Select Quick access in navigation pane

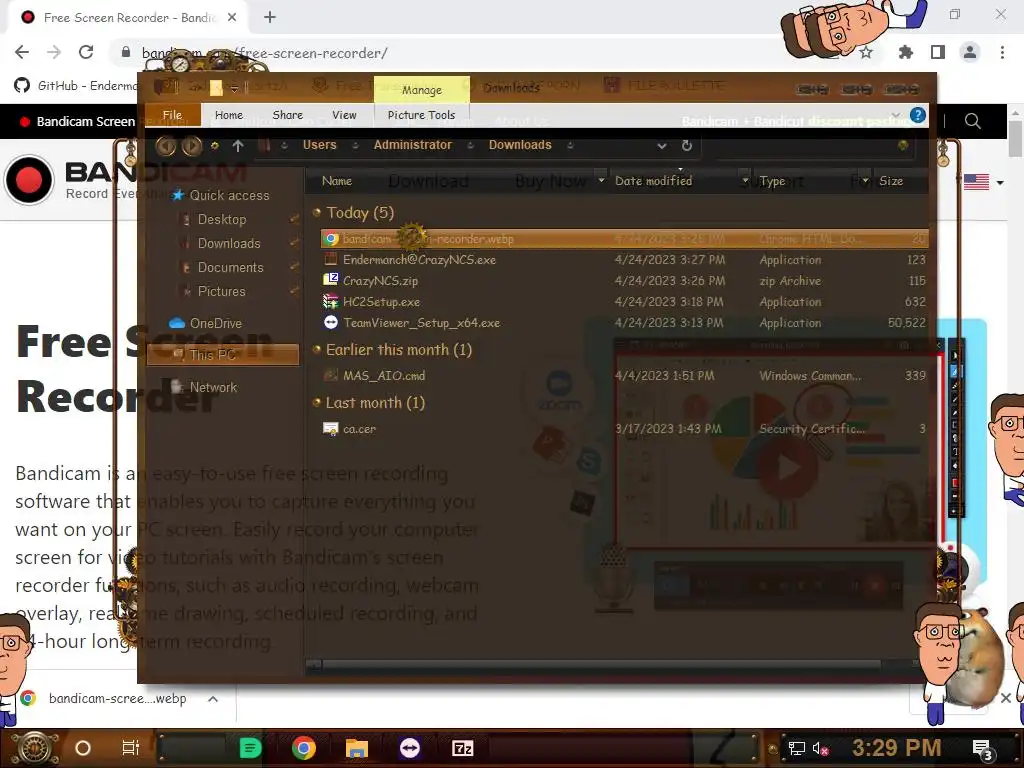229,195
